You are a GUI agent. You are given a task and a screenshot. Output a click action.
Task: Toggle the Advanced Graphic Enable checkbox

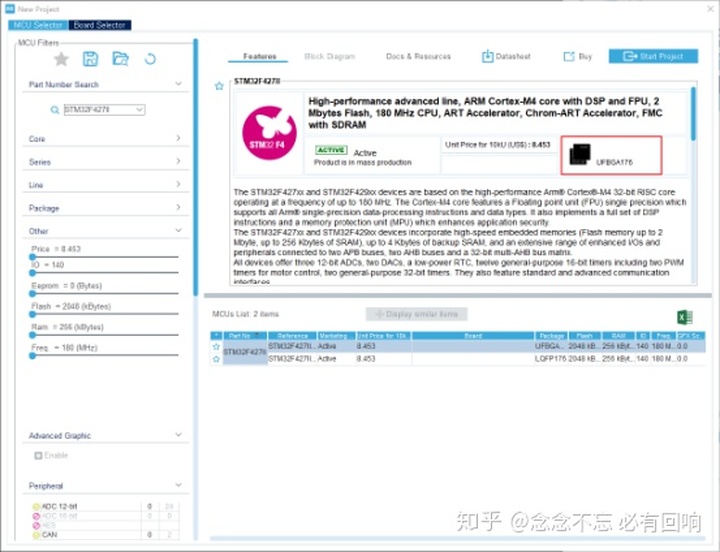pyautogui.click(x=39, y=456)
